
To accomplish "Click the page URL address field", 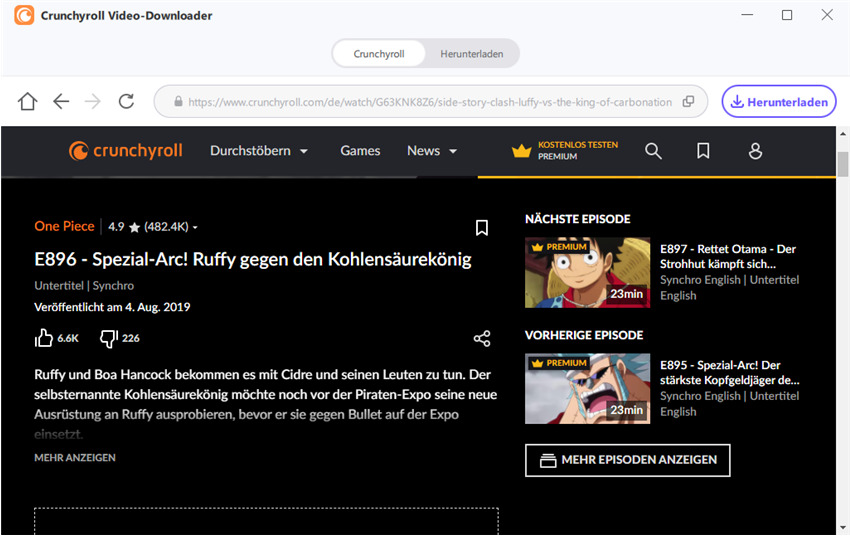I will pos(430,101).
